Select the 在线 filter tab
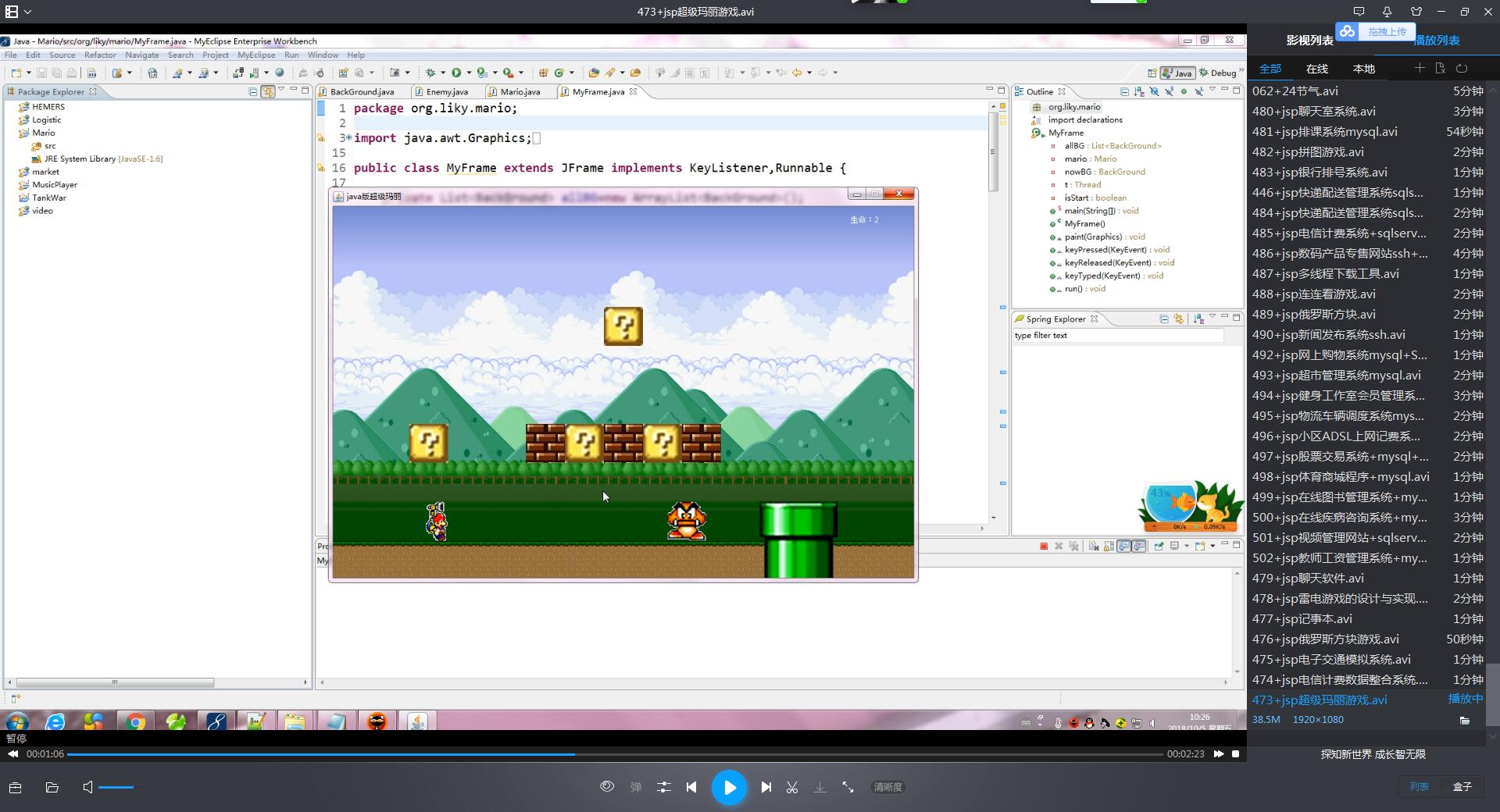The image size is (1500, 812). pos(1317,69)
